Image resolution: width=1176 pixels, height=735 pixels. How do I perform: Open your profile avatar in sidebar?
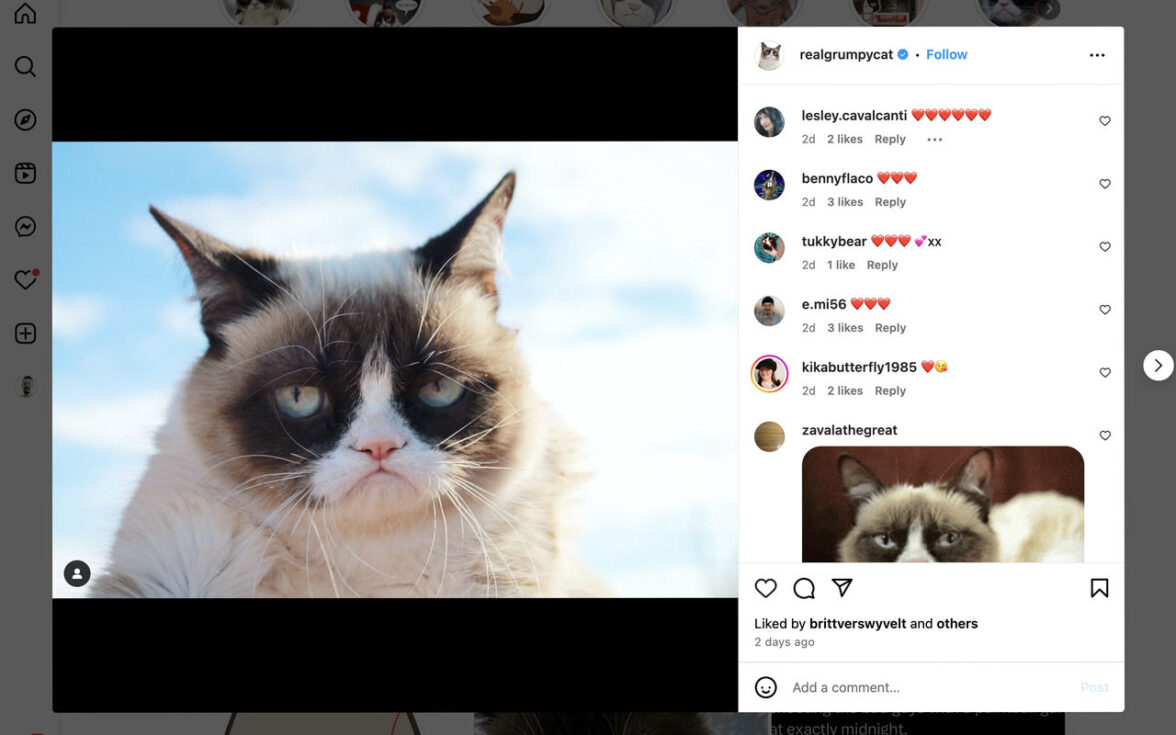pos(26,387)
